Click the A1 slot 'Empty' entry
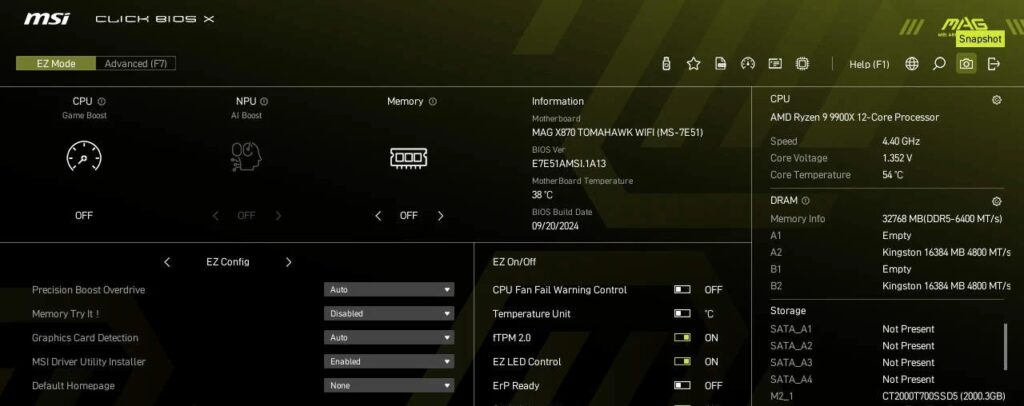Image resolution: width=1024 pixels, height=406 pixels. coord(897,236)
